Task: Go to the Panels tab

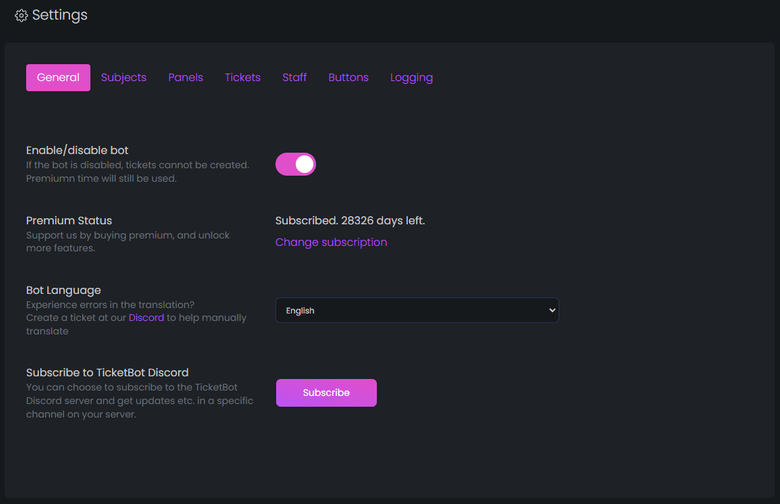Action: click(186, 78)
